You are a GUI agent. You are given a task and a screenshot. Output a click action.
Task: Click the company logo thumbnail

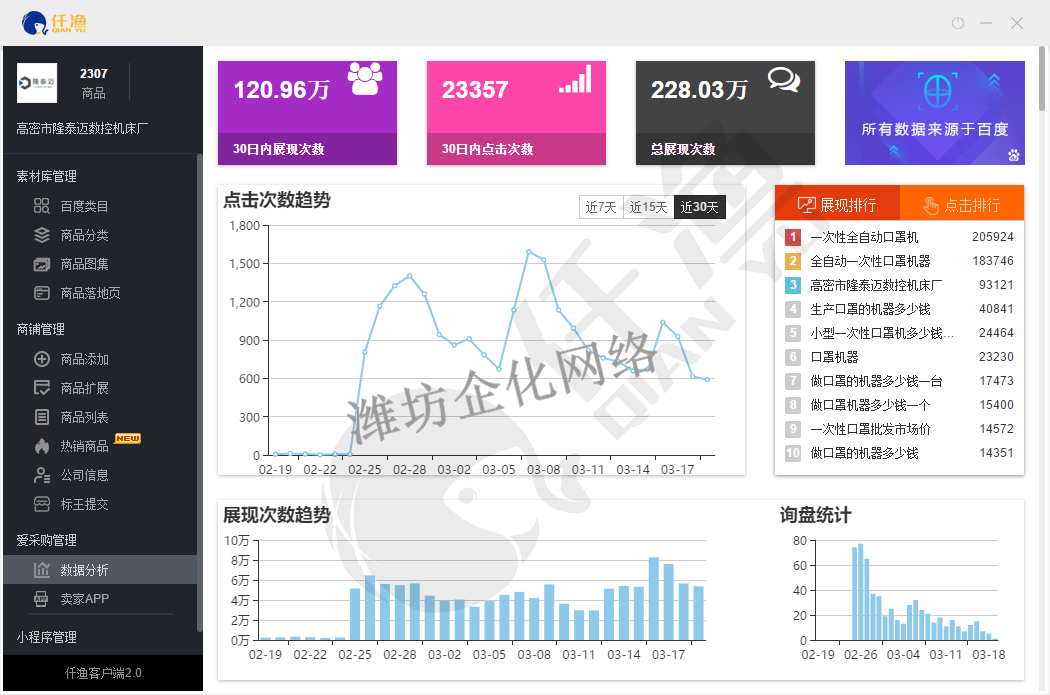[37, 83]
